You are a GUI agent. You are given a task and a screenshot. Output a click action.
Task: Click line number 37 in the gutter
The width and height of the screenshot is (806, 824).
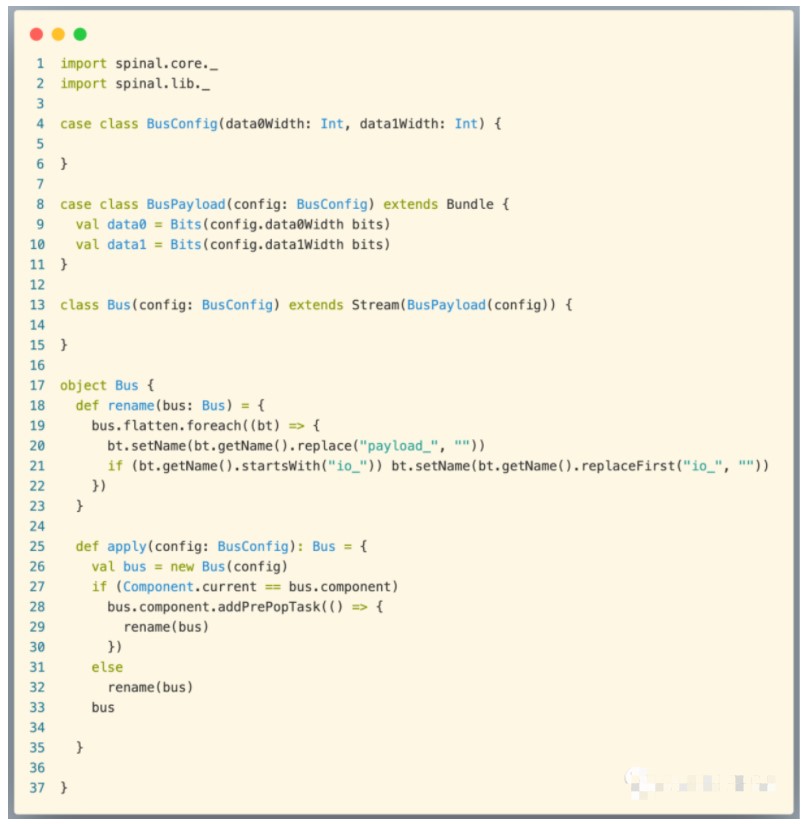(37, 788)
